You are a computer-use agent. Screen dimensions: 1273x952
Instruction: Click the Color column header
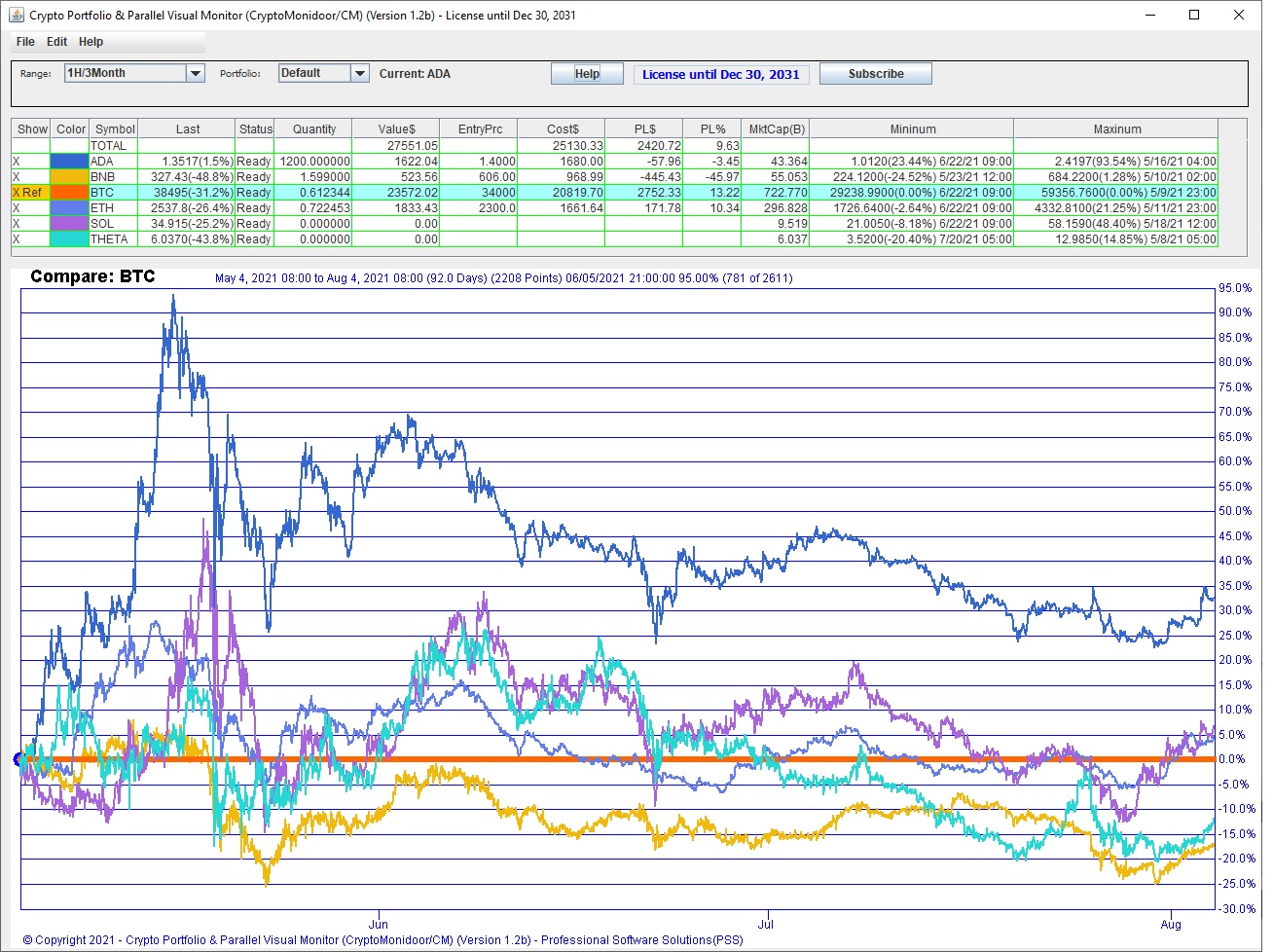pos(70,128)
